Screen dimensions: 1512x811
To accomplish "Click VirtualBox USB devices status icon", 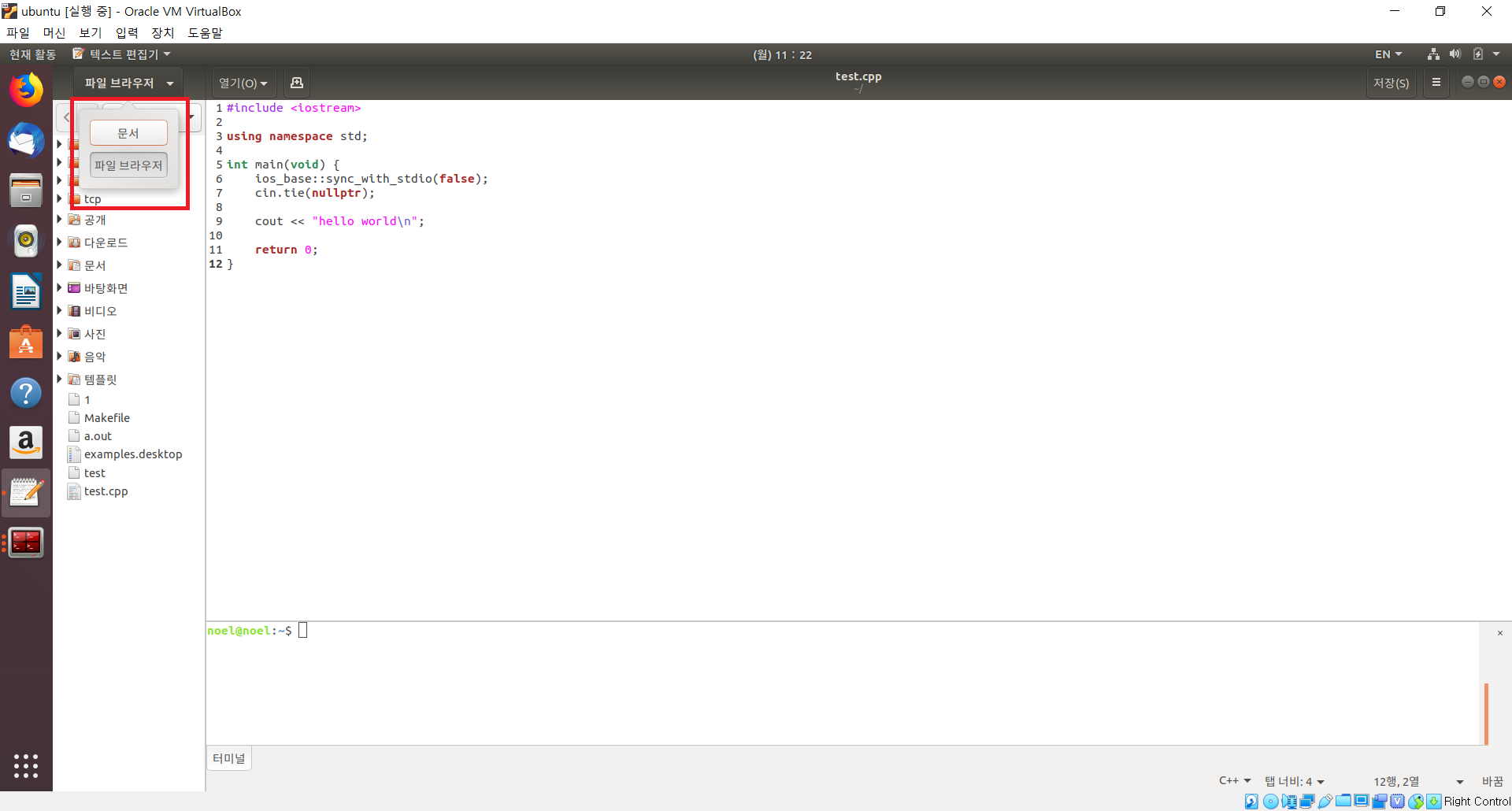I will (1325, 802).
